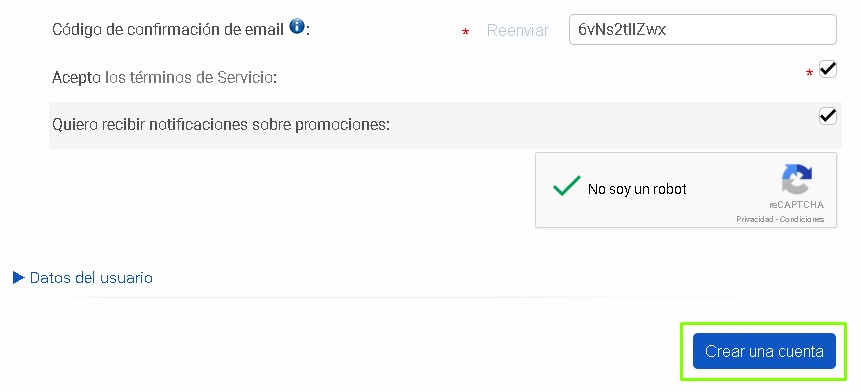Focus the email confirmation code input field
861x392 pixels.
[x=703, y=30]
